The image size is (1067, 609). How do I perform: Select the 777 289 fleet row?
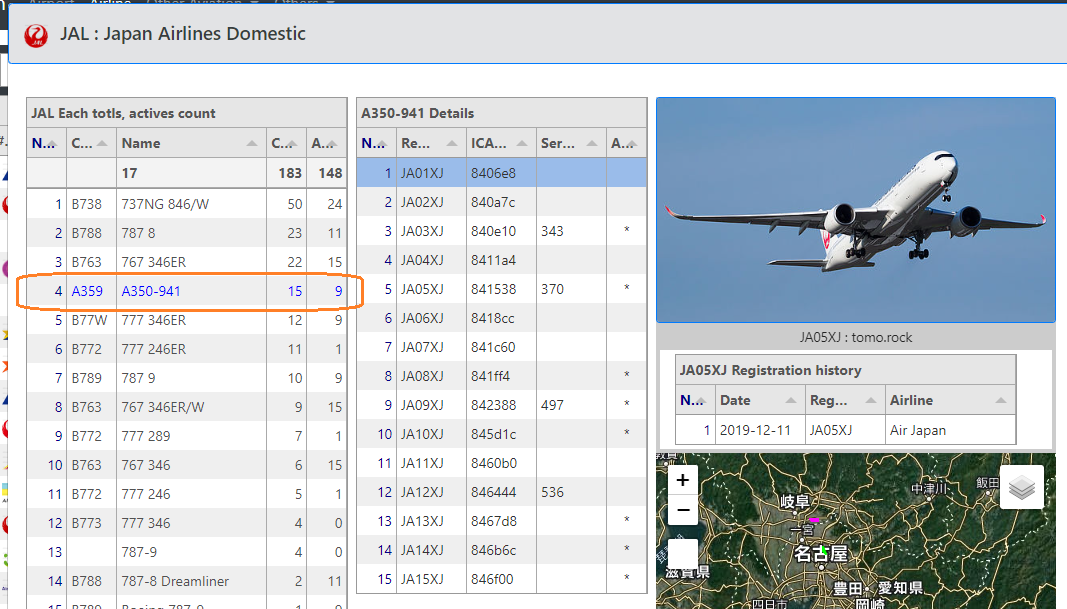[186, 436]
